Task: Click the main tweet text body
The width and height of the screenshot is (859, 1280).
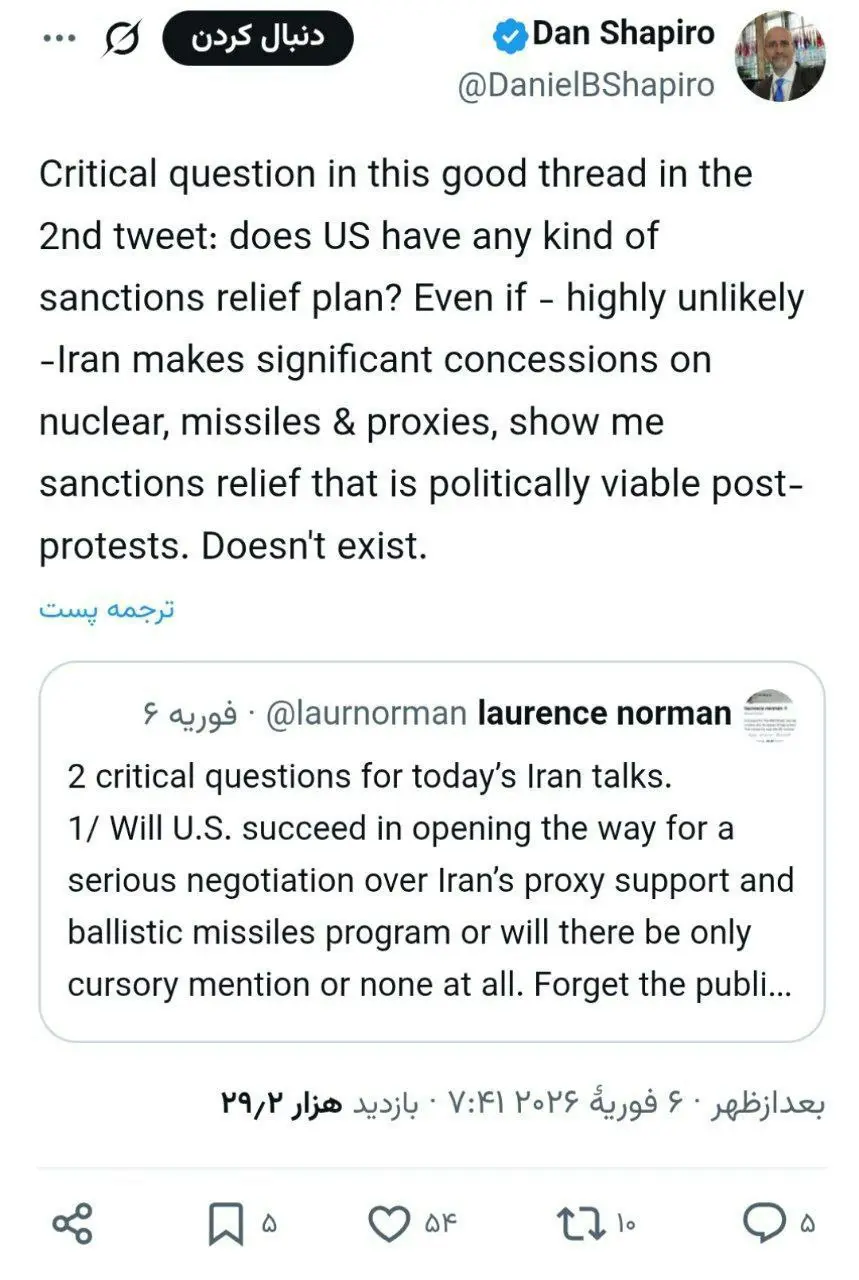Action: [x=421, y=360]
